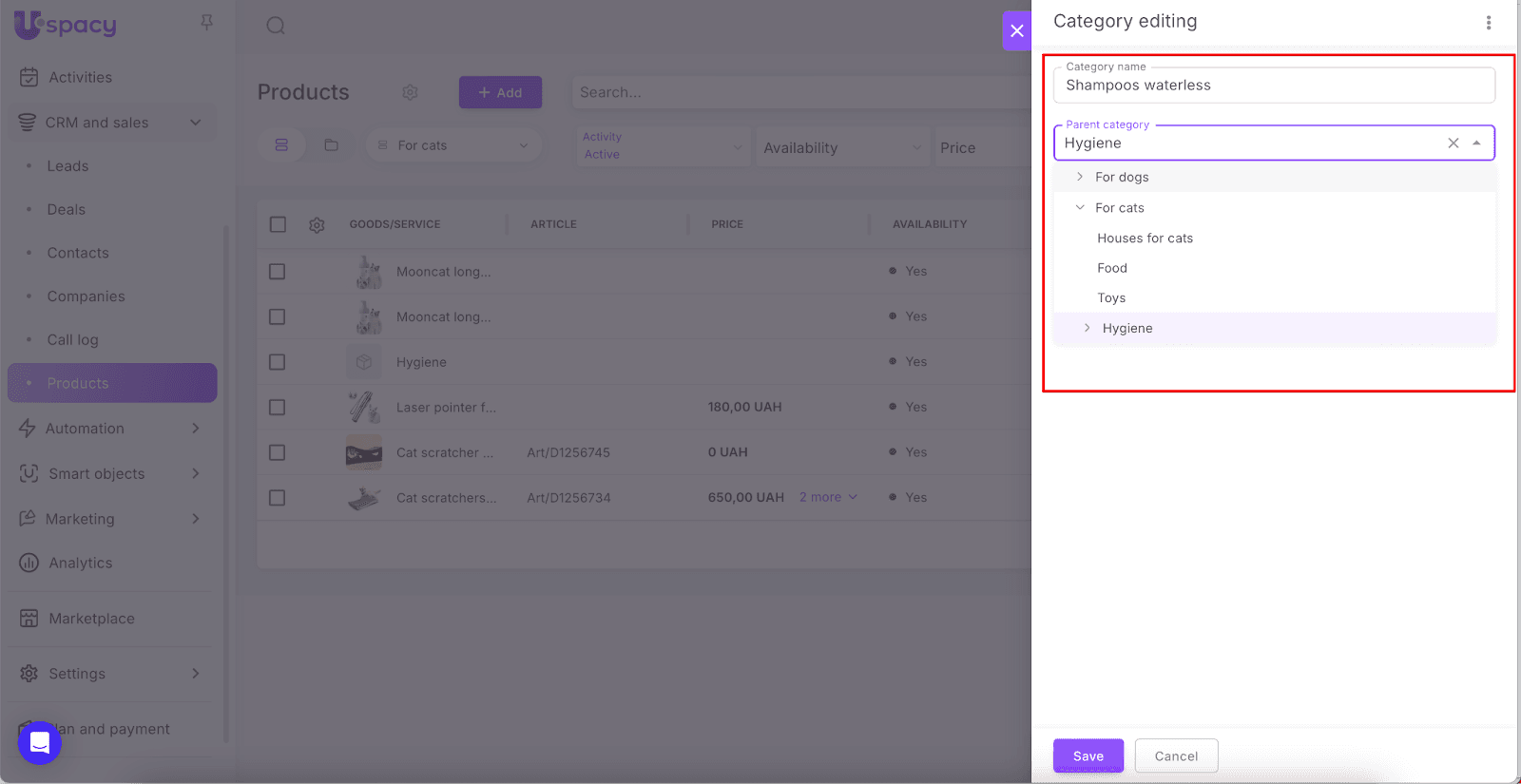Screen dimensions: 1521x784
Task: Open the chat support bubble
Action: [x=40, y=742]
